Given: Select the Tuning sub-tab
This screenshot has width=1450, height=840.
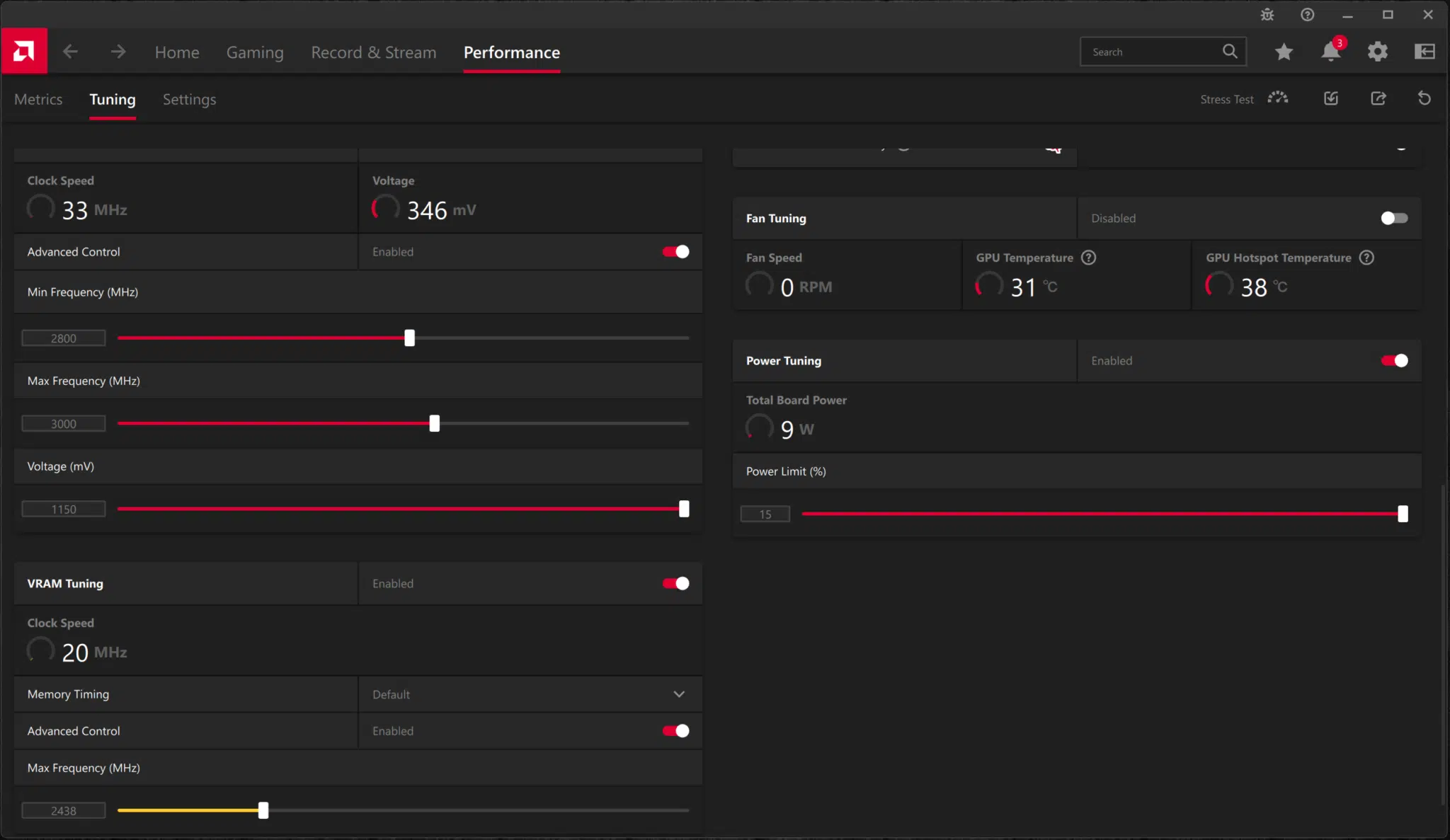Looking at the screenshot, I should (113, 99).
